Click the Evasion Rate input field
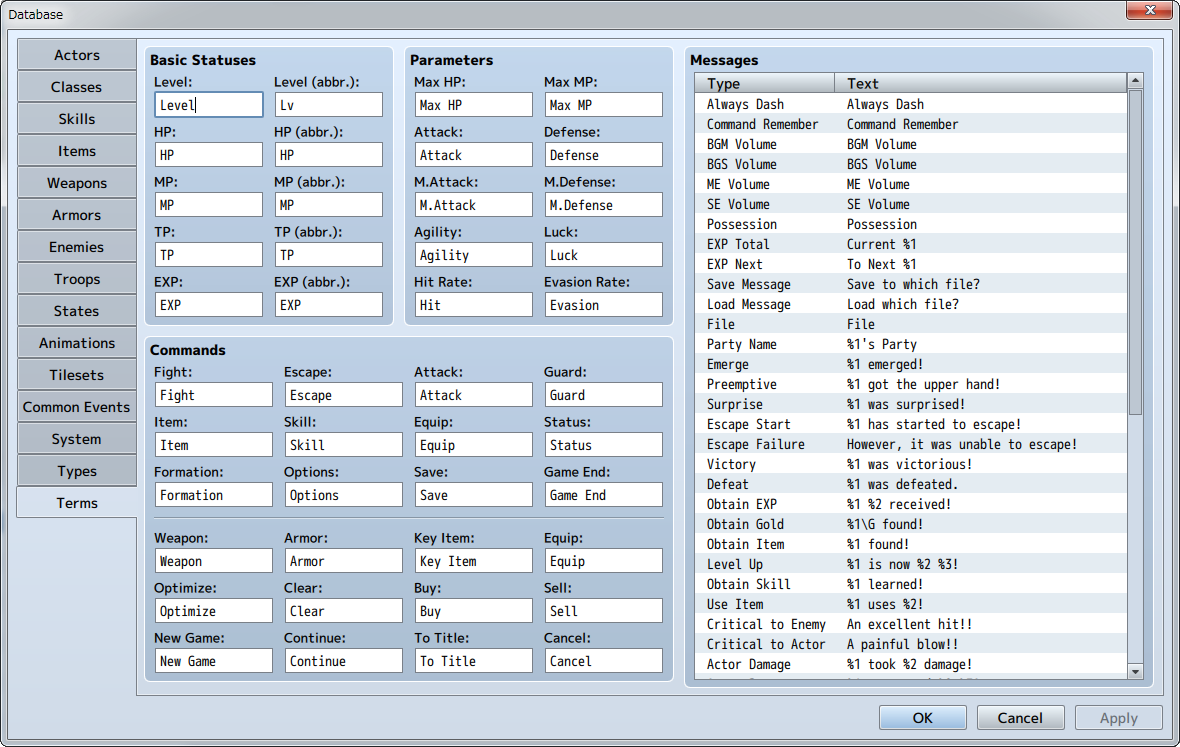 603,305
